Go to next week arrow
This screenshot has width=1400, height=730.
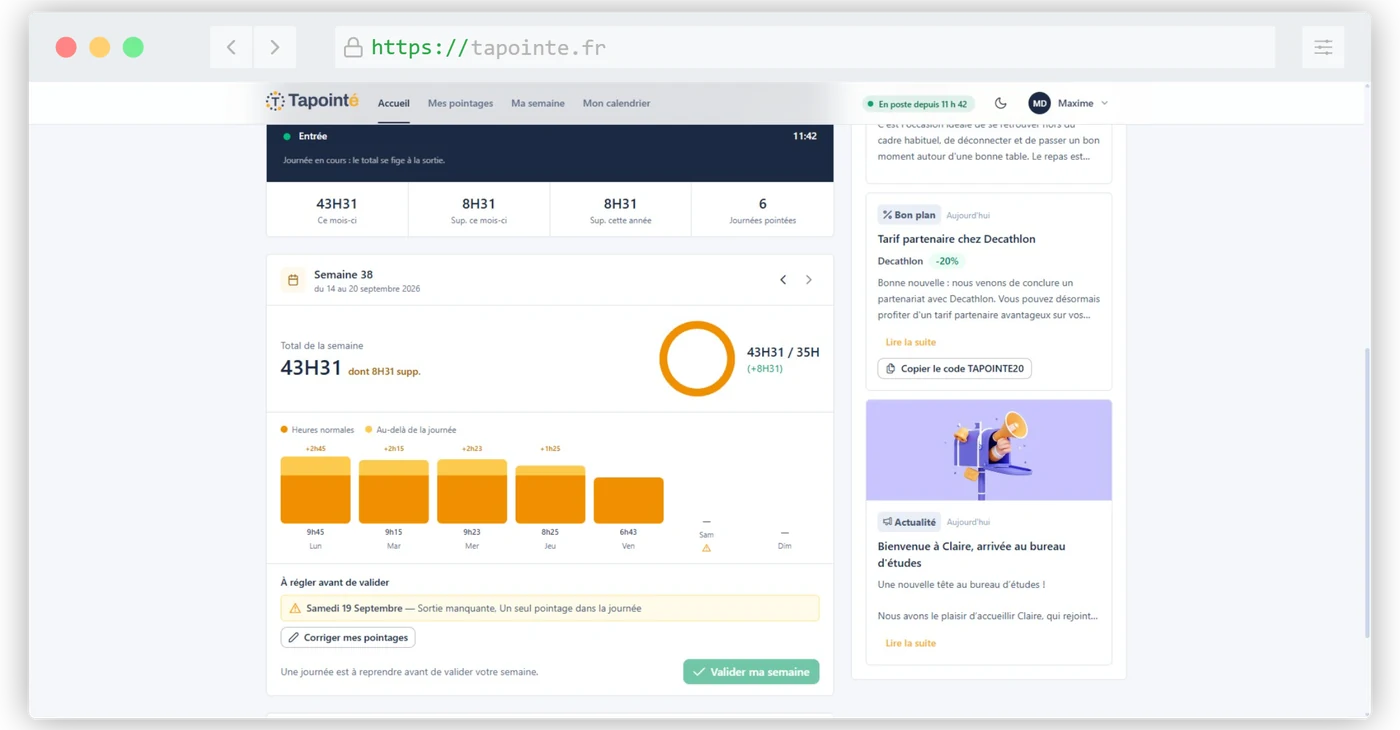(x=809, y=280)
